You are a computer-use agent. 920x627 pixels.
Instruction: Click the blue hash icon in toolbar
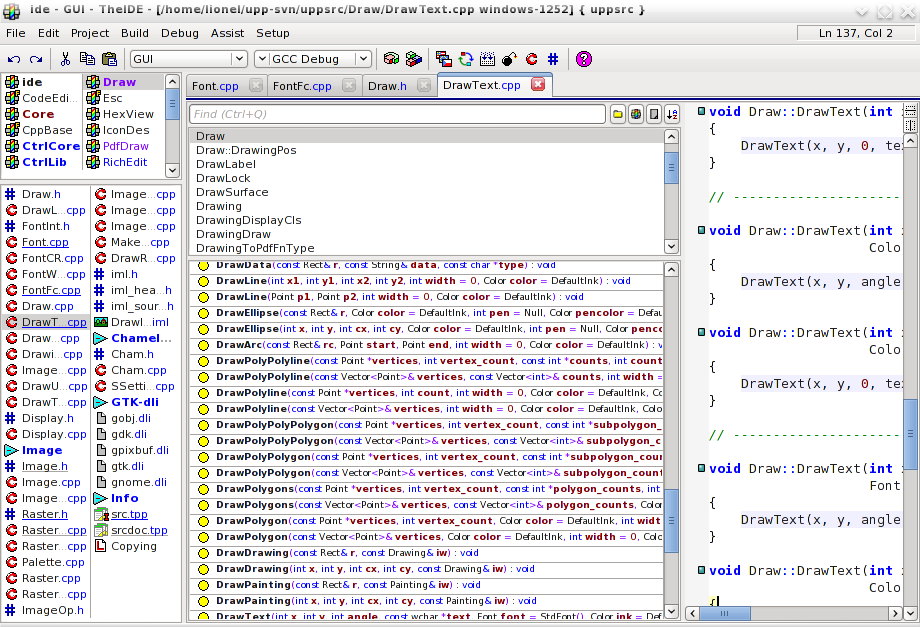point(553,59)
